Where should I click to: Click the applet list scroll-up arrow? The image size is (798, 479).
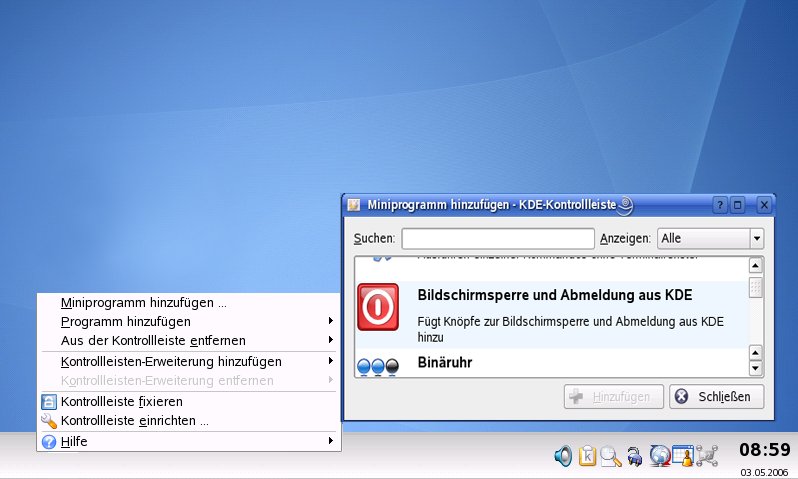tap(756, 266)
